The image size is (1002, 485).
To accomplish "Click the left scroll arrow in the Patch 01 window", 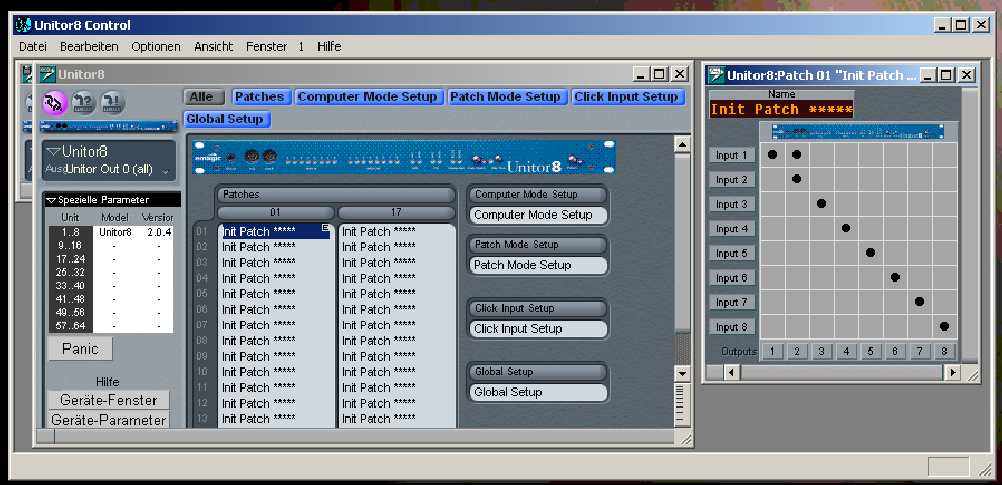I will 731,372.
